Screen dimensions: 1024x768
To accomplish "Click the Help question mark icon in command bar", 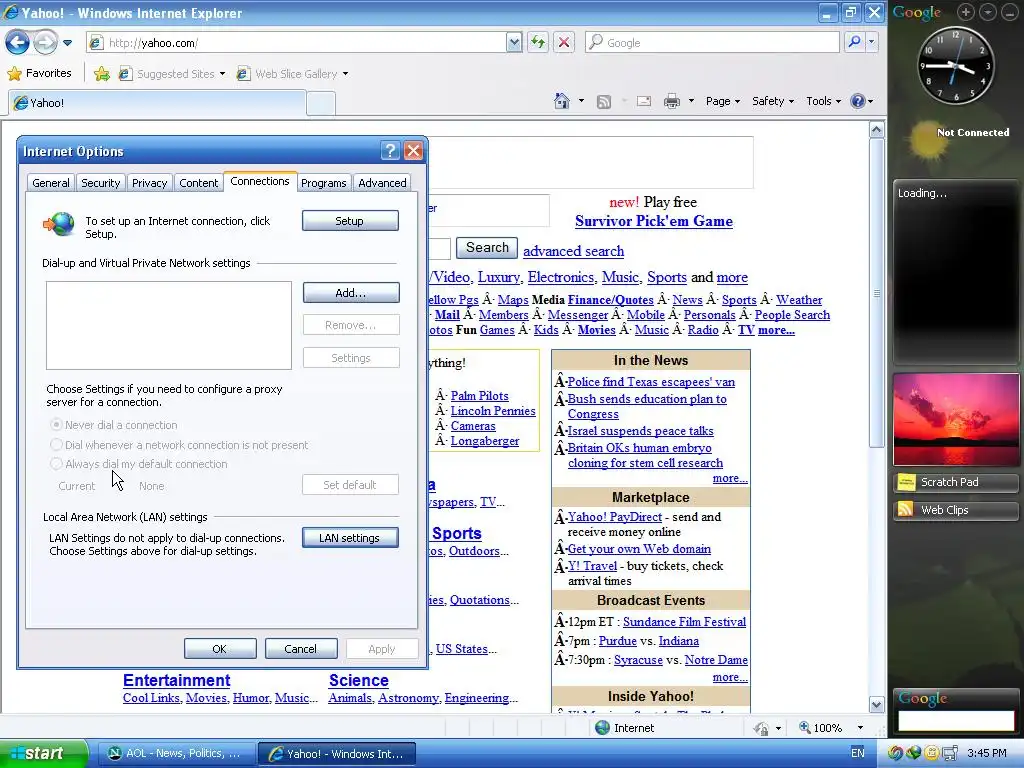I will pyautogui.click(x=858, y=101).
